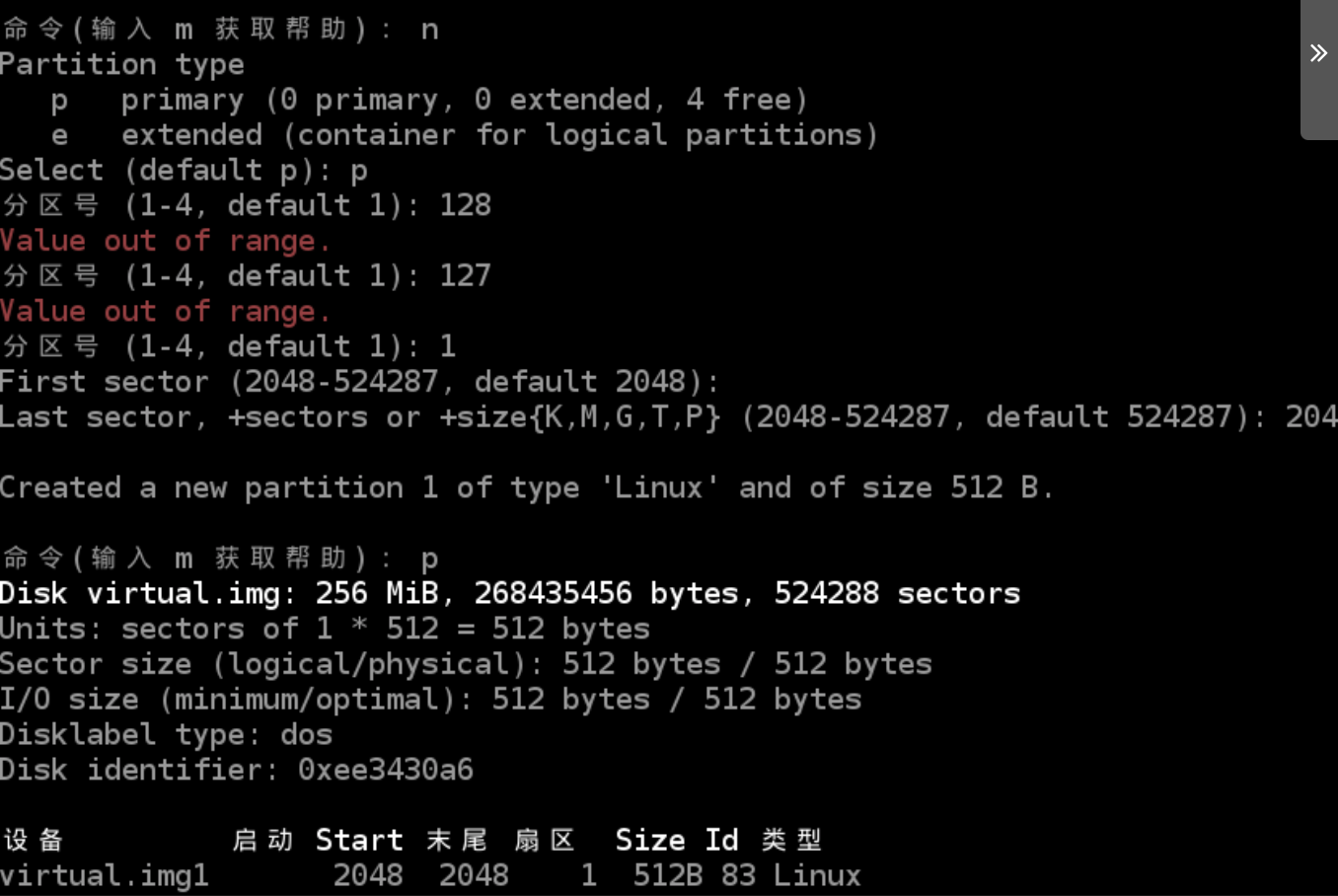The height and width of the screenshot is (896, 1338).
Task: Click the 'Select (default p): p' prompt
Action: (x=184, y=171)
